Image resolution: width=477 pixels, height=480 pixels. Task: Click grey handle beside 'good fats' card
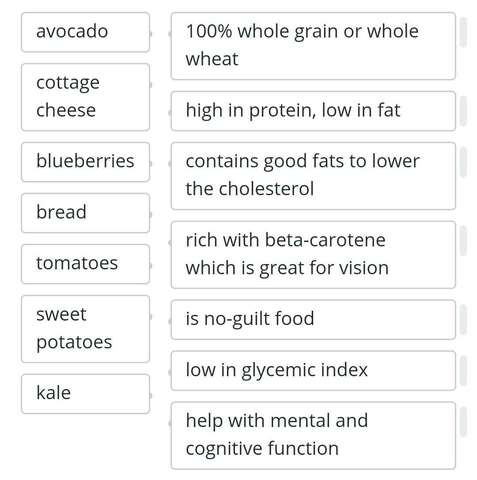click(463, 162)
